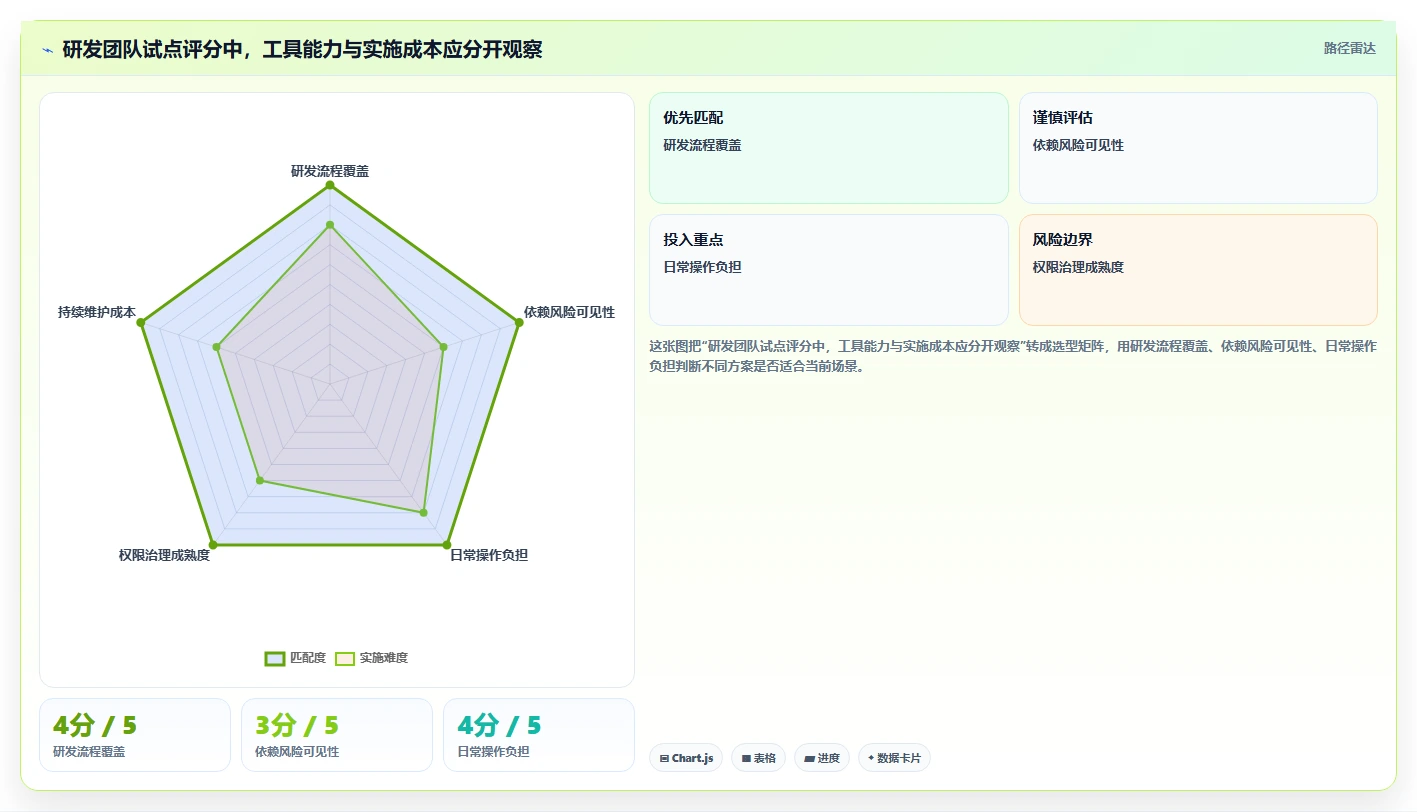Viewport: 1417px width, 812px height.
Task: Click the outer radar point at 研发流程覆盖
Action: 330,185
